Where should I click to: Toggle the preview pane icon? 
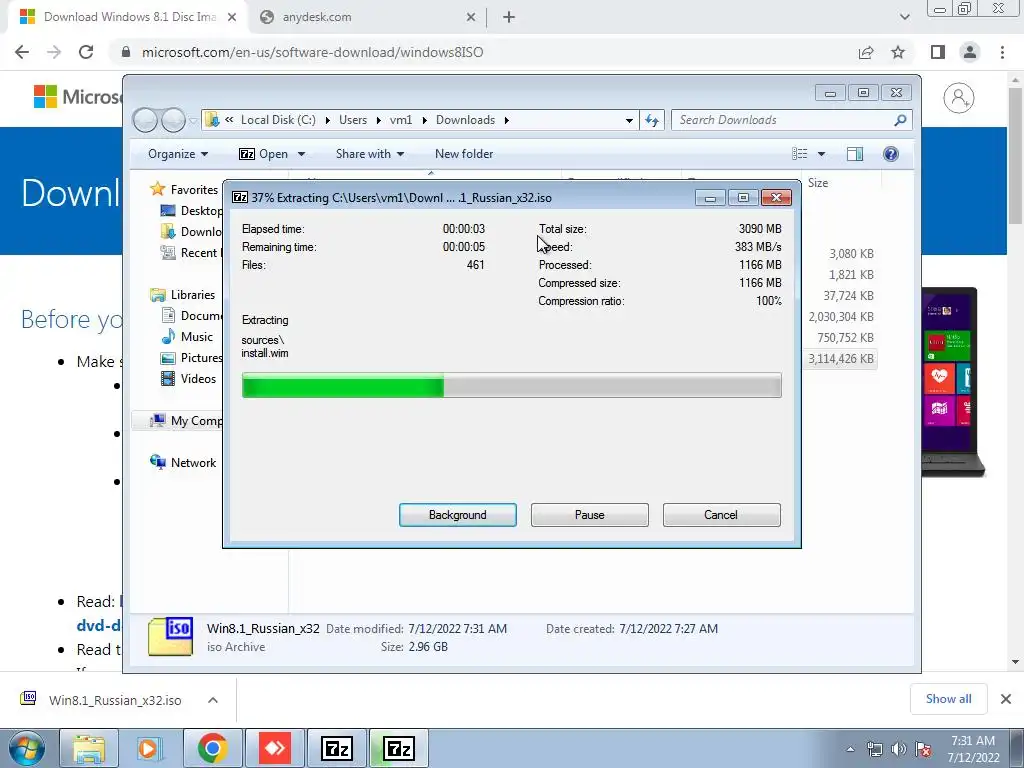[854, 154]
